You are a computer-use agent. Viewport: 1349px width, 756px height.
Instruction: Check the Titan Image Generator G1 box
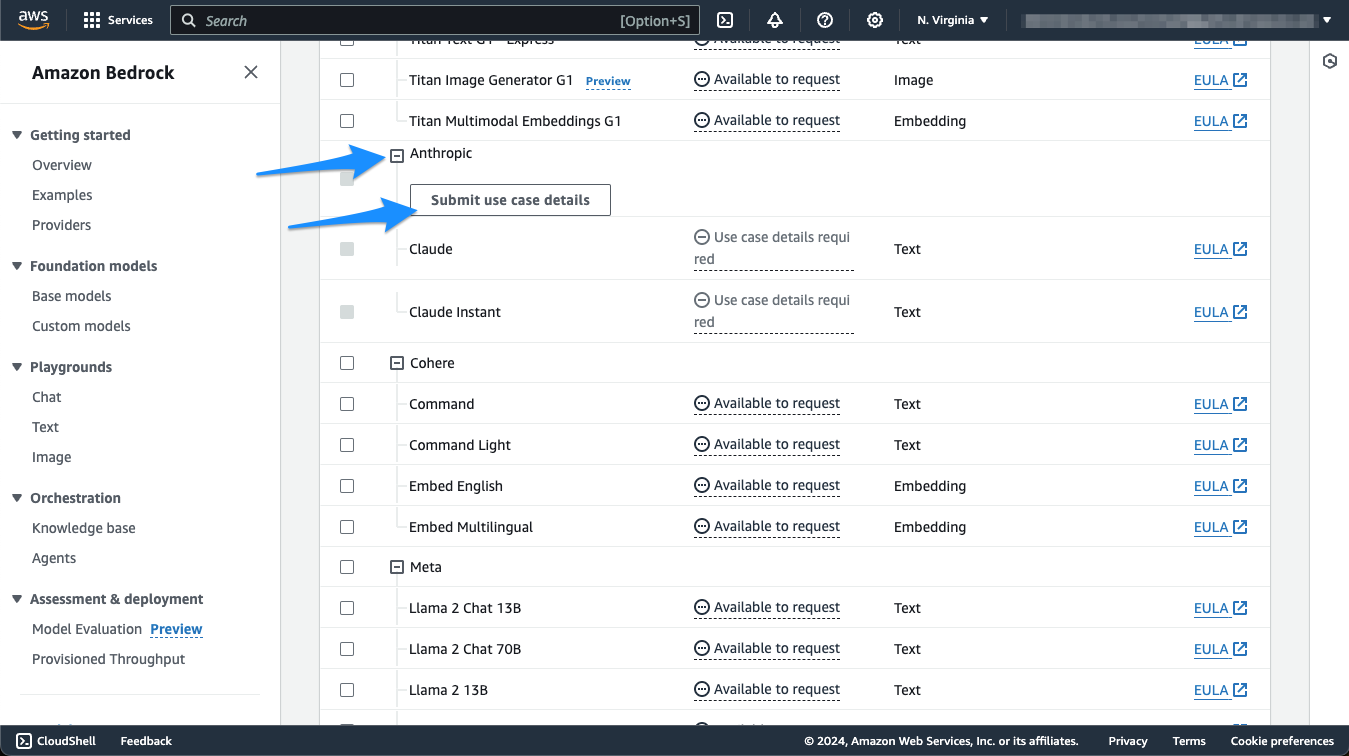click(x=347, y=80)
